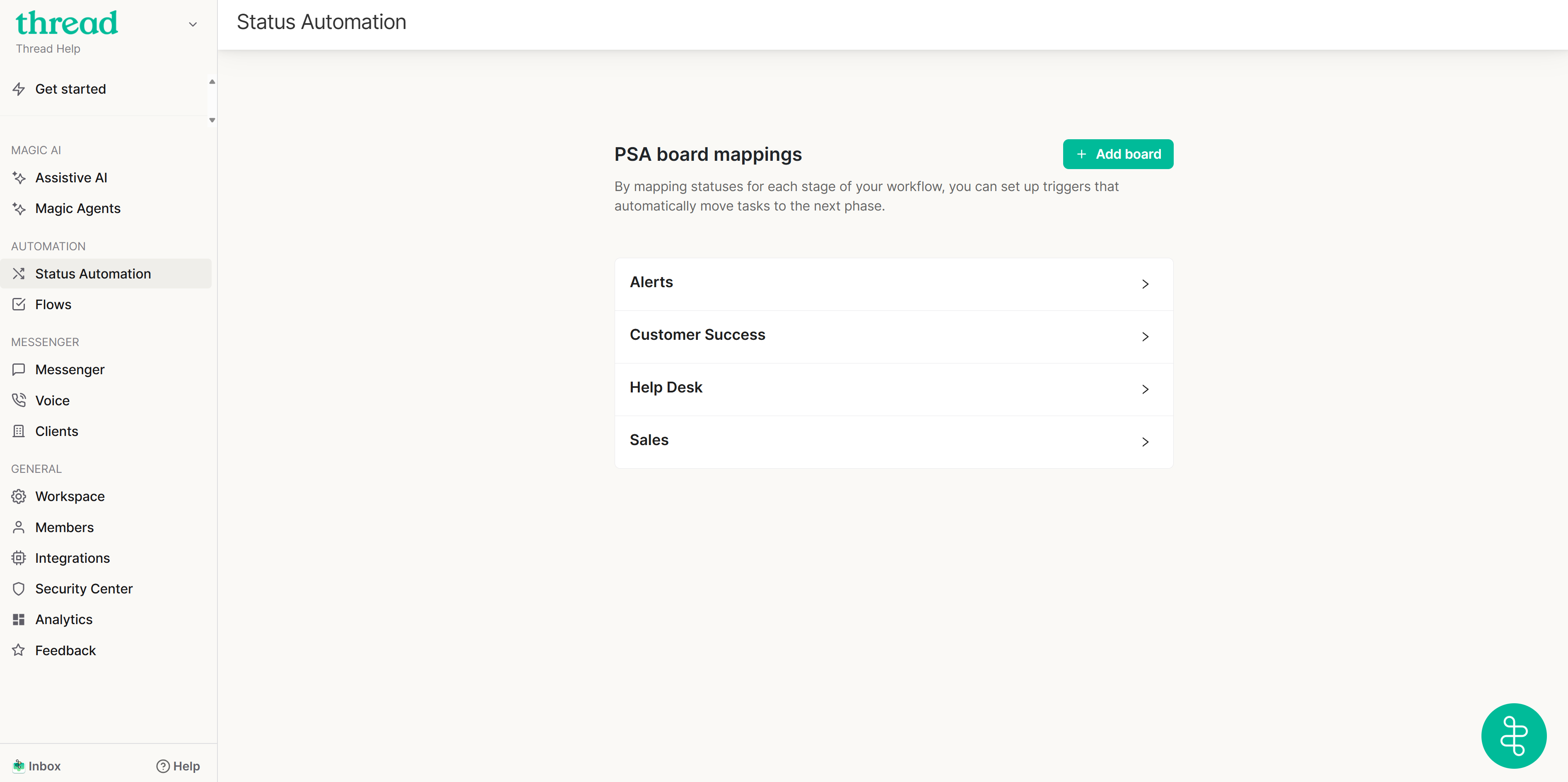Image resolution: width=1568 pixels, height=782 pixels.
Task: Click the thread logo
Action: [x=67, y=22]
